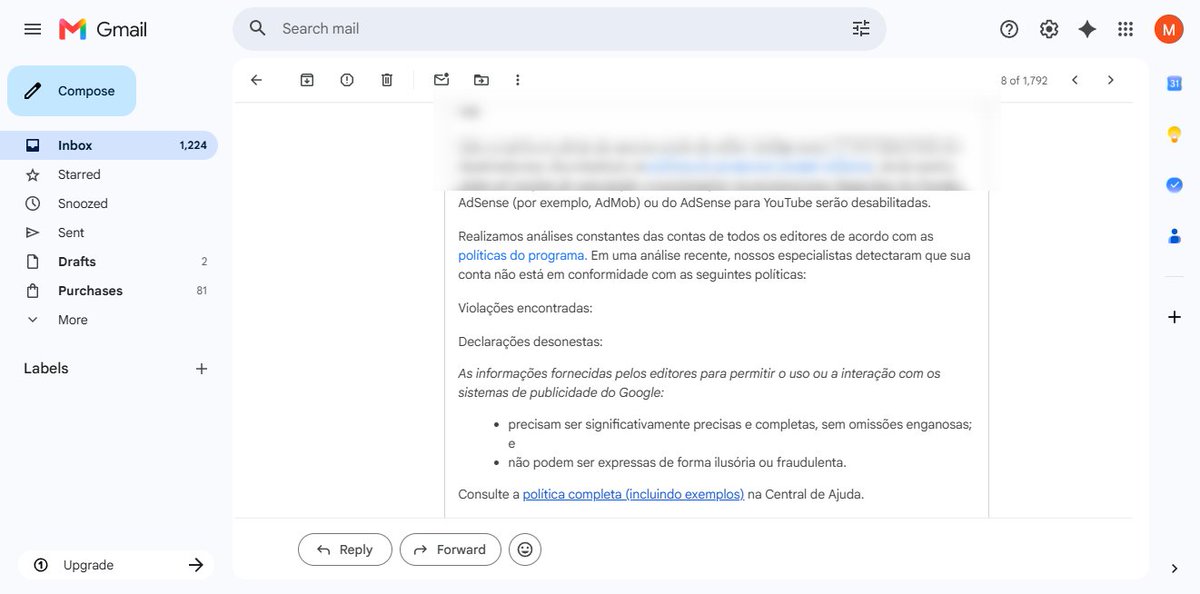Compose a new email
Image resolution: width=1200 pixels, height=594 pixels.
click(x=72, y=91)
